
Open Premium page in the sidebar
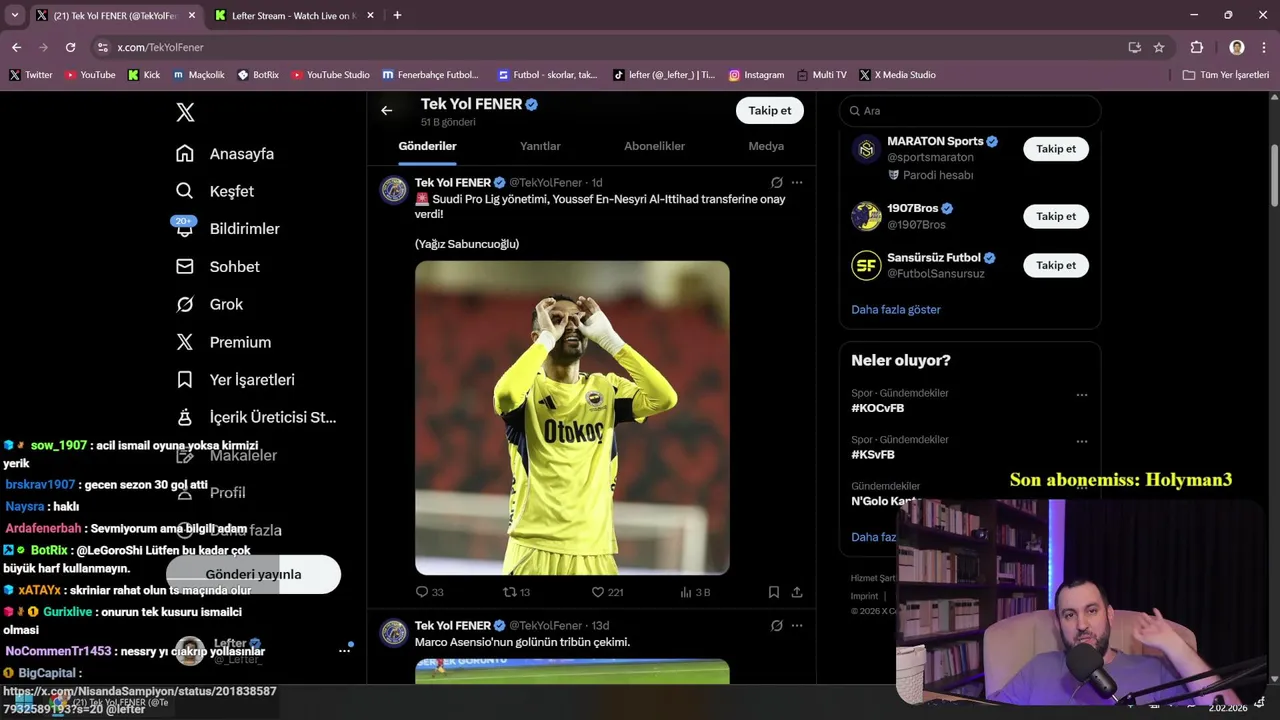click(x=224, y=342)
